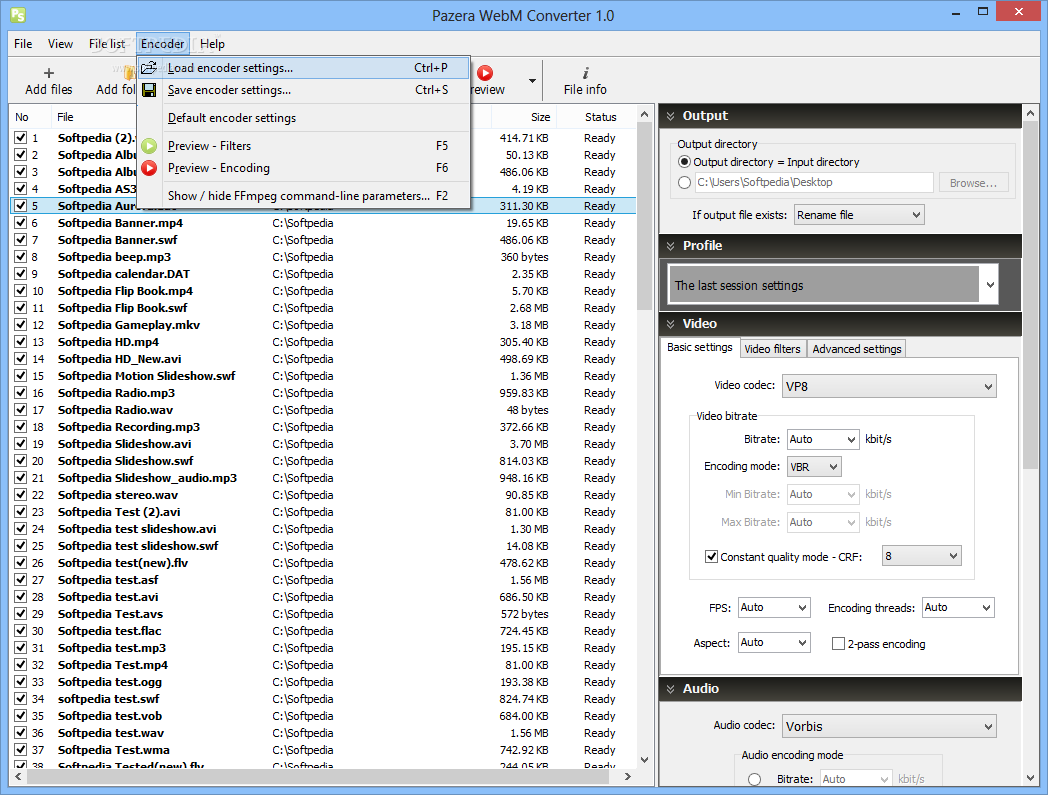The image size is (1048, 795).
Task: Switch to the Video filters tab
Action: coord(772,348)
